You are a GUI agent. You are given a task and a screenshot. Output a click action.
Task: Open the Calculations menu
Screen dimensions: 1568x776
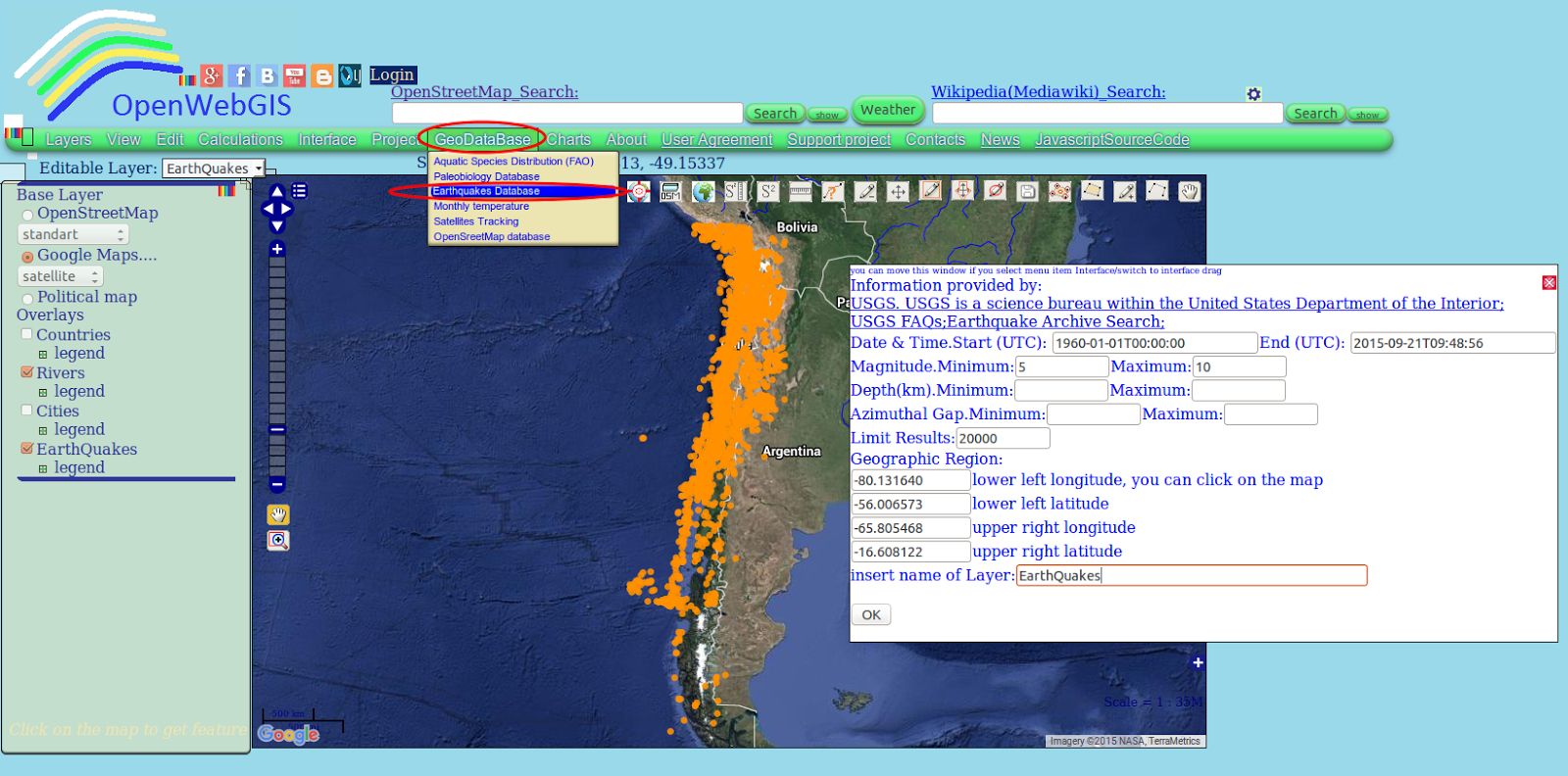[241, 140]
